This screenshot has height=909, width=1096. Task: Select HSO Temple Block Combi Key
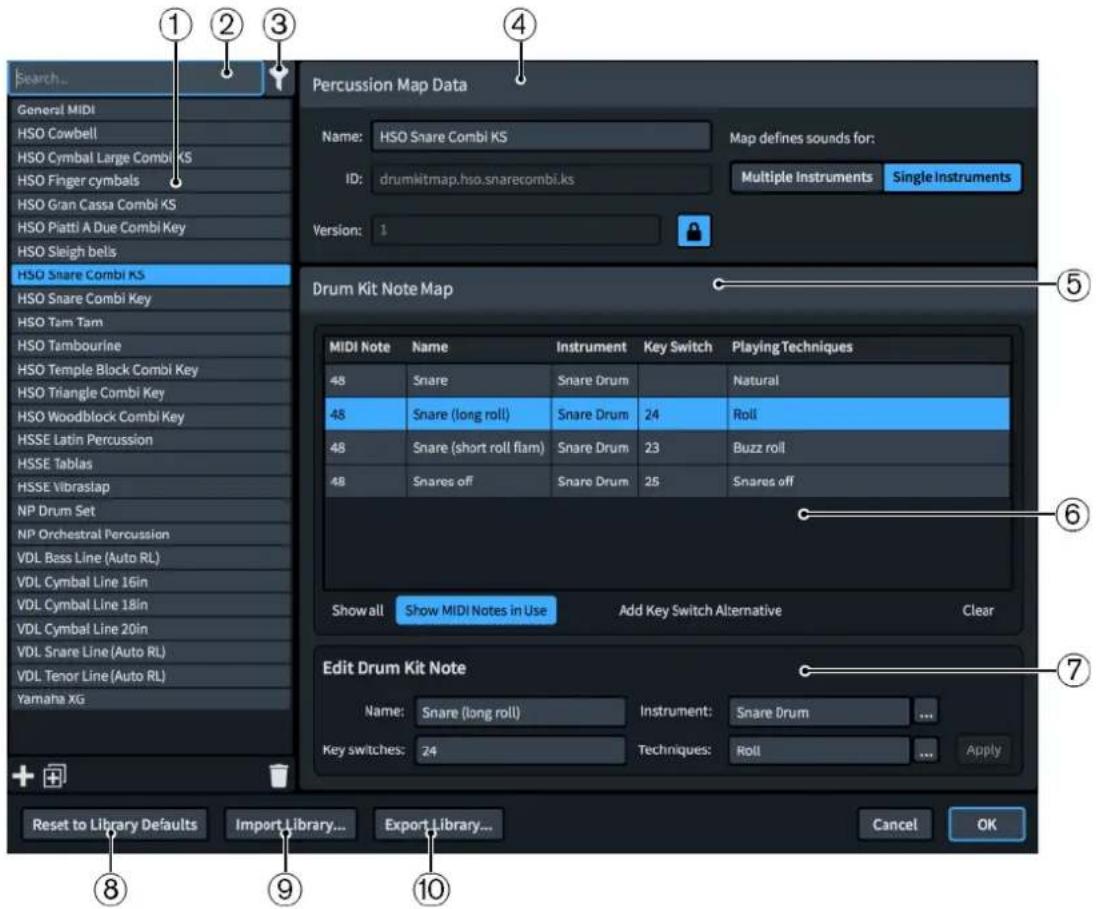pos(150,369)
